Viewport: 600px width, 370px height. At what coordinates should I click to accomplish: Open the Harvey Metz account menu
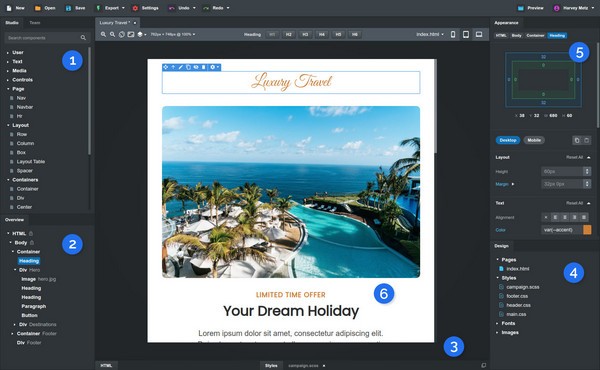pos(574,8)
